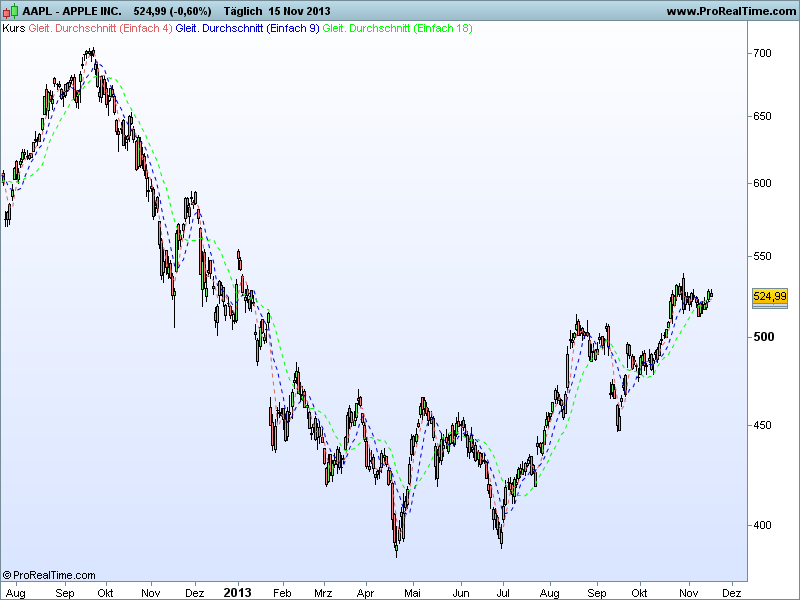The height and width of the screenshot is (600, 800).
Task: Click the 15 Nov 2013 date label
Action: point(299,11)
